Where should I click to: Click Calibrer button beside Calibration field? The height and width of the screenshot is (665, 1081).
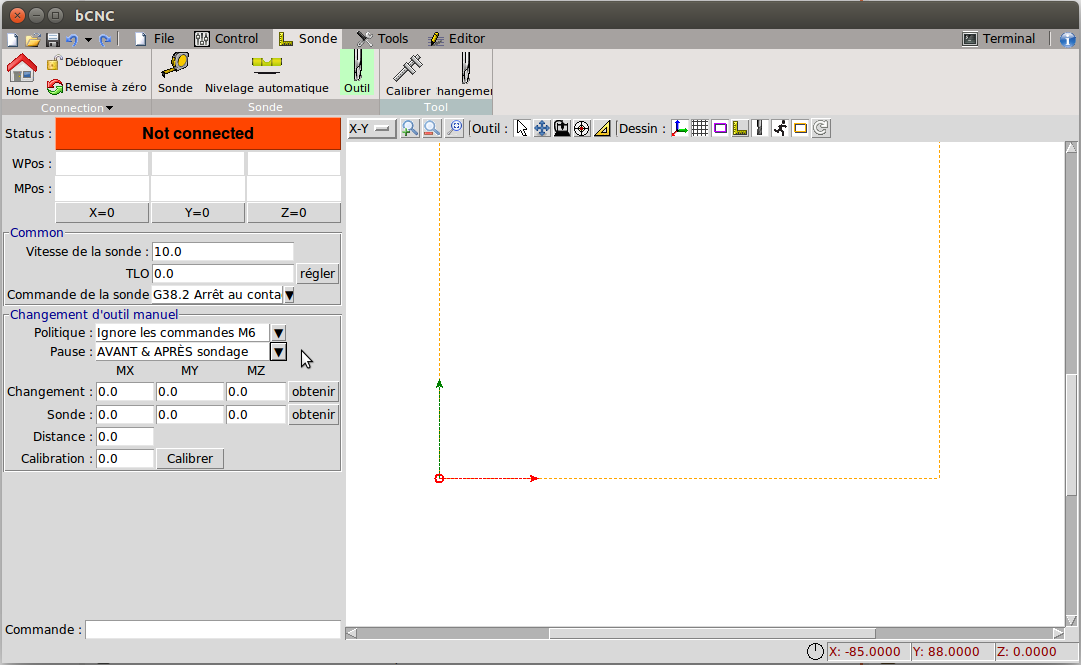pos(190,458)
